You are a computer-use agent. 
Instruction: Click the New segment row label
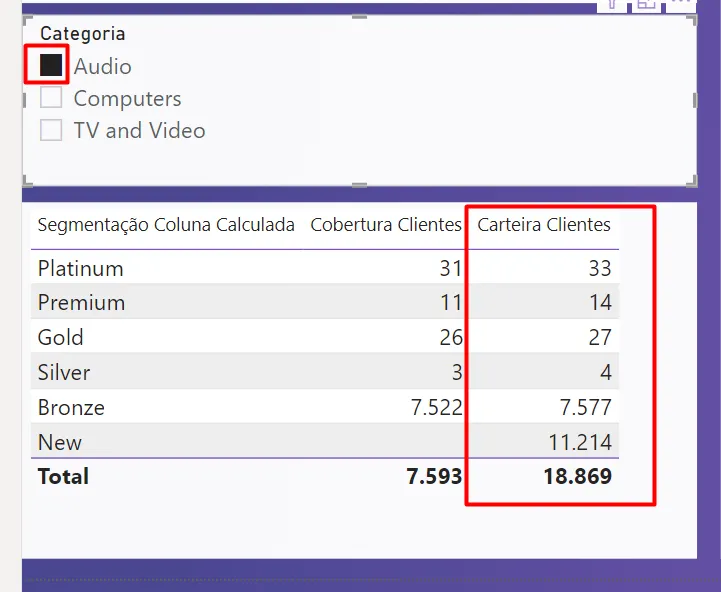coord(60,442)
